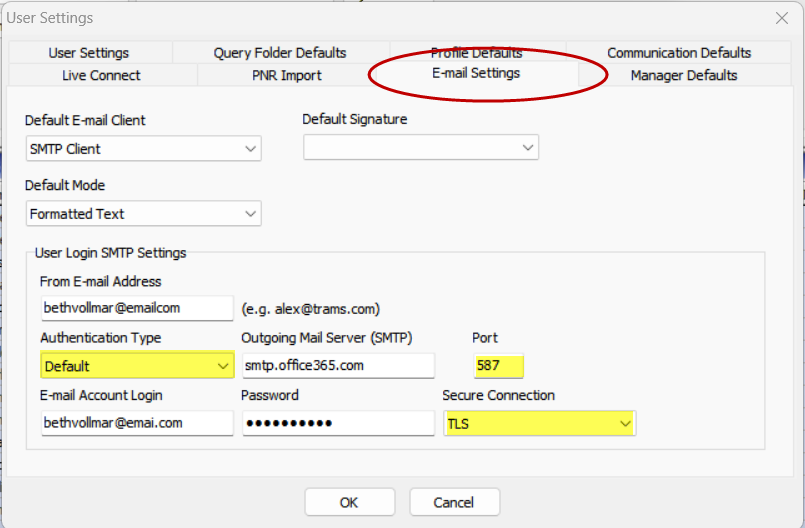Image resolution: width=805 pixels, height=528 pixels.
Task: Select the Profile Defaults tab
Action: pyautogui.click(x=476, y=53)
